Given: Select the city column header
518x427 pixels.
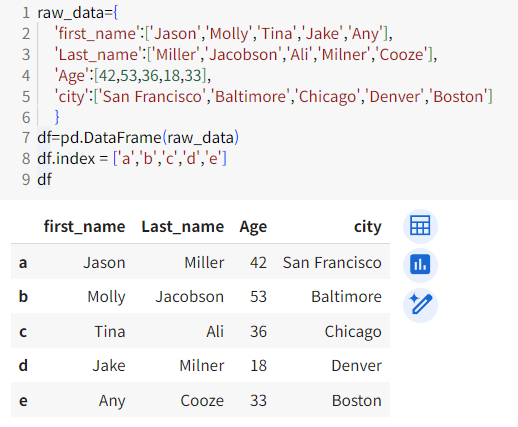Looking at the screenshot, I should point(368,227).
